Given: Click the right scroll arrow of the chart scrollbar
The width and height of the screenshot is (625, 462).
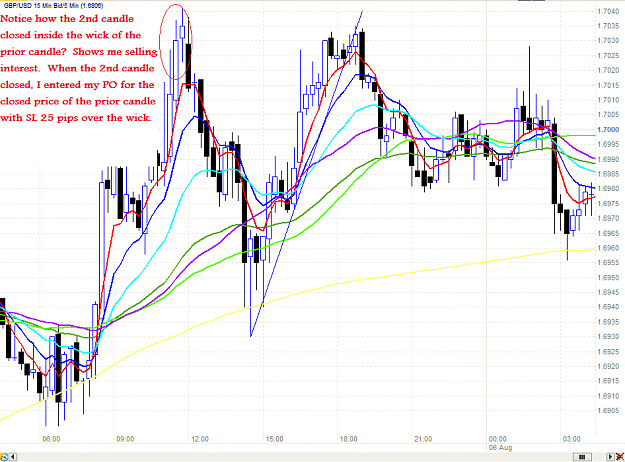Looking at the screenshot, I should [x=610, y=456].
